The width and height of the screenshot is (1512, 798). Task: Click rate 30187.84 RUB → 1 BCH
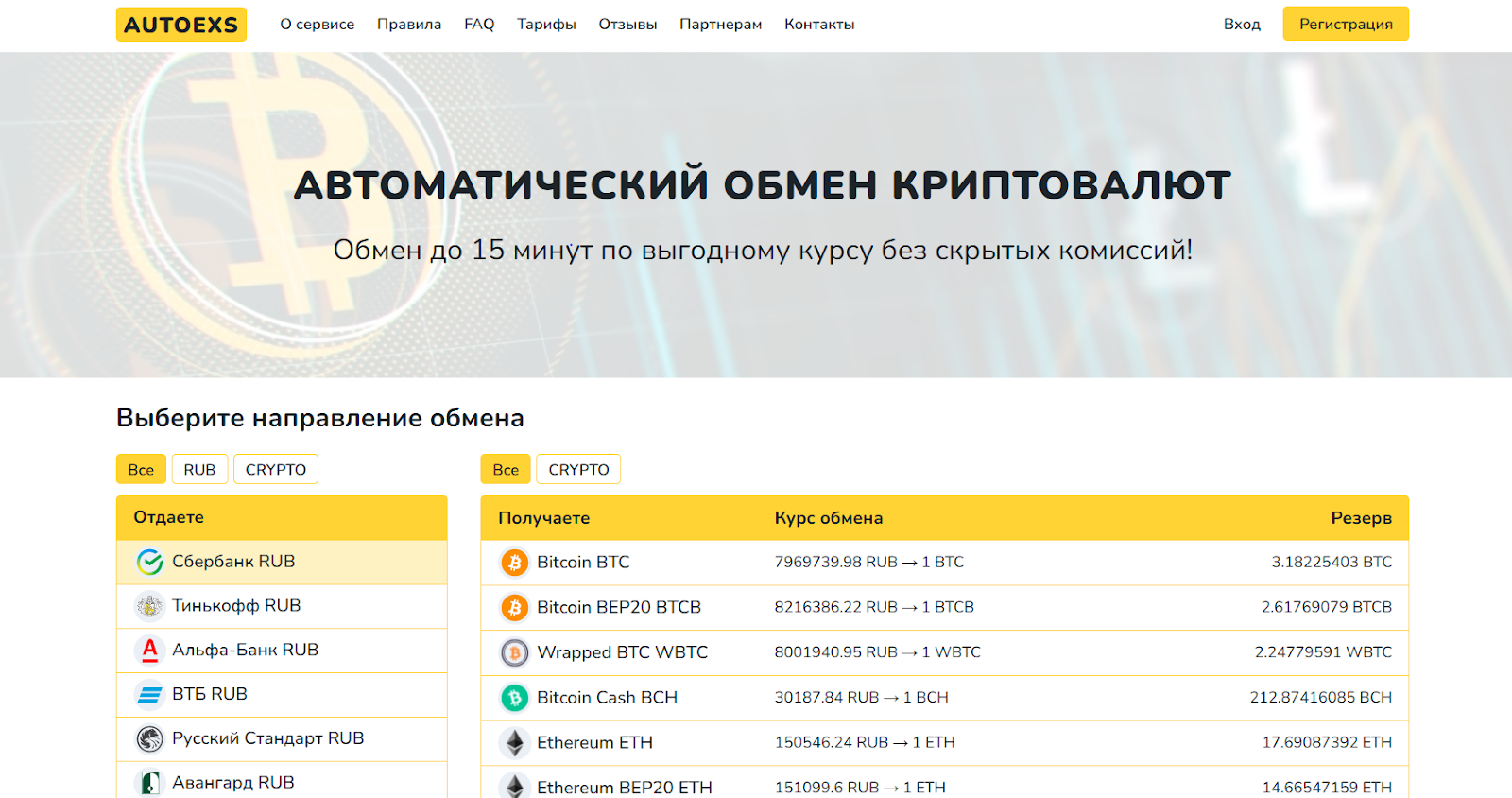point(862,698)
